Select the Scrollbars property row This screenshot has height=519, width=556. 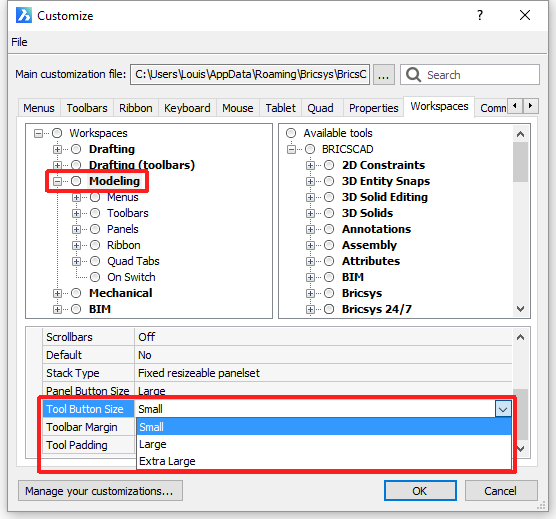point(277,337)
